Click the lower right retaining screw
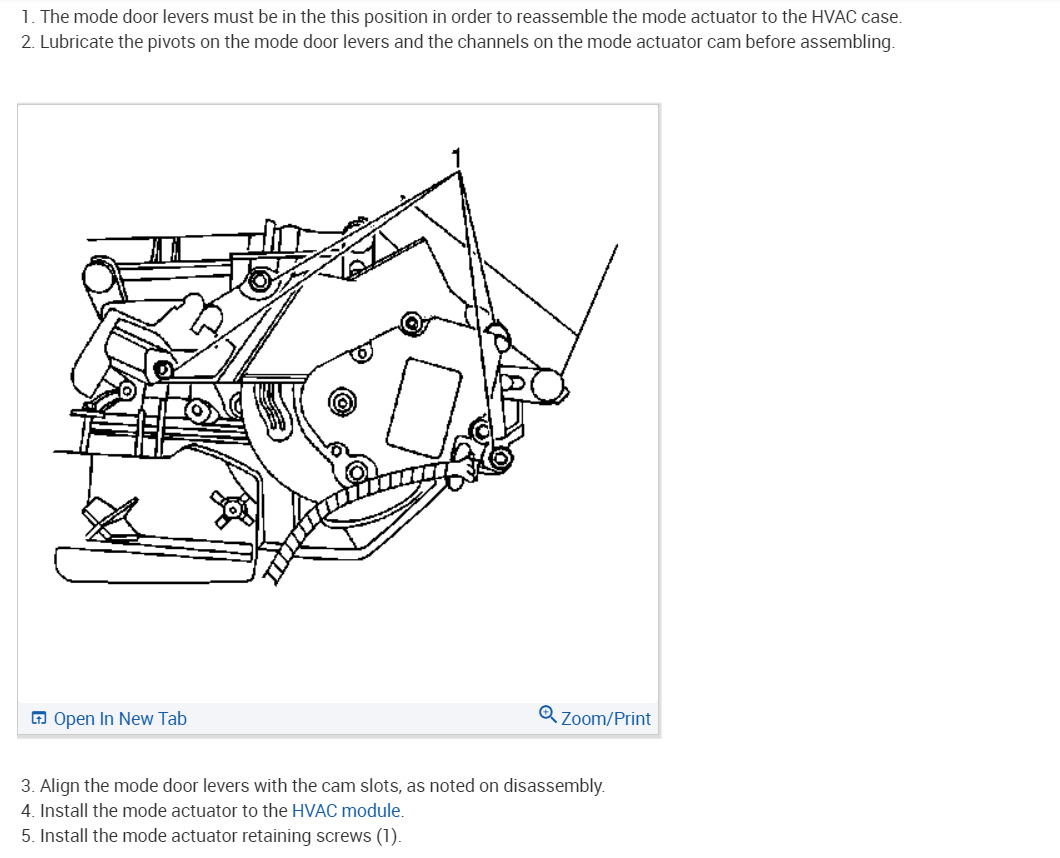The image size is (1060, 858). pyautogui.click(x=500, y=459)
